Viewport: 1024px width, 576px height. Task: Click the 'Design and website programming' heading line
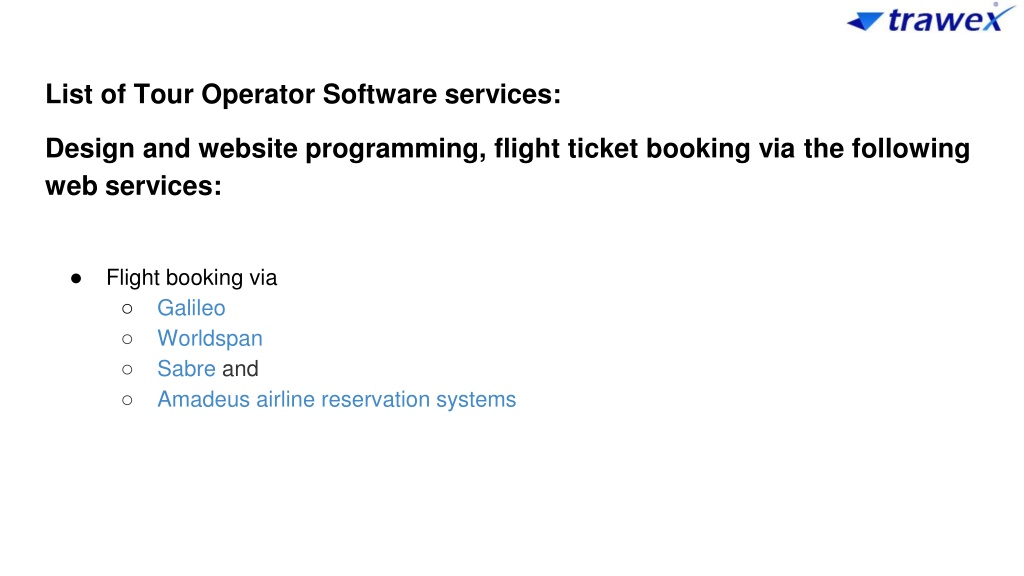point(507,150)
